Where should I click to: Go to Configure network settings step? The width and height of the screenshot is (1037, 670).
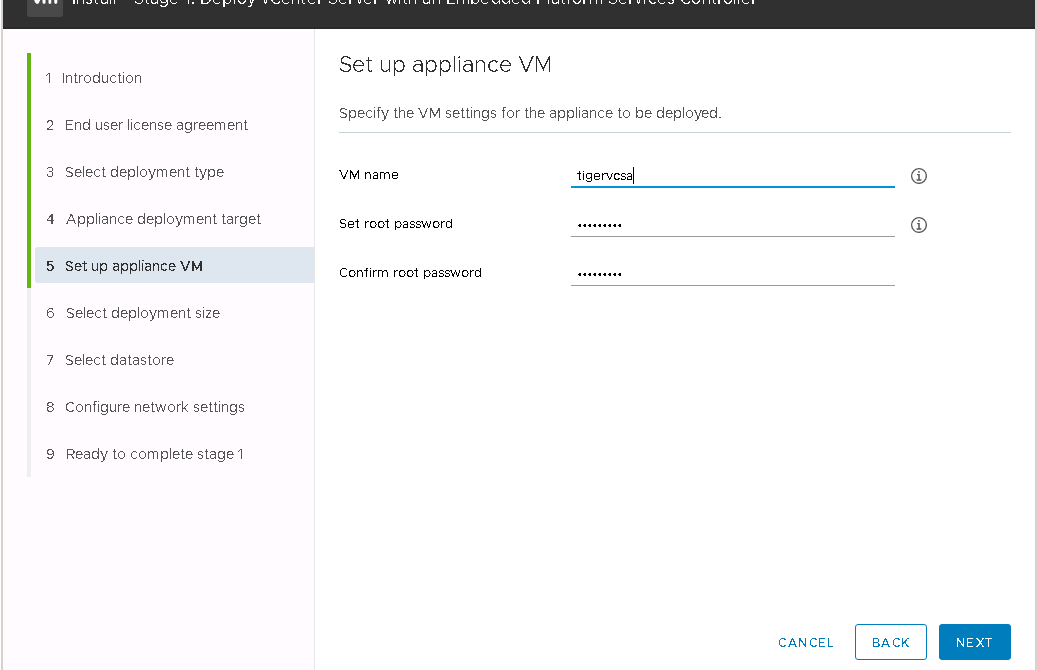[x=154, y=407]
